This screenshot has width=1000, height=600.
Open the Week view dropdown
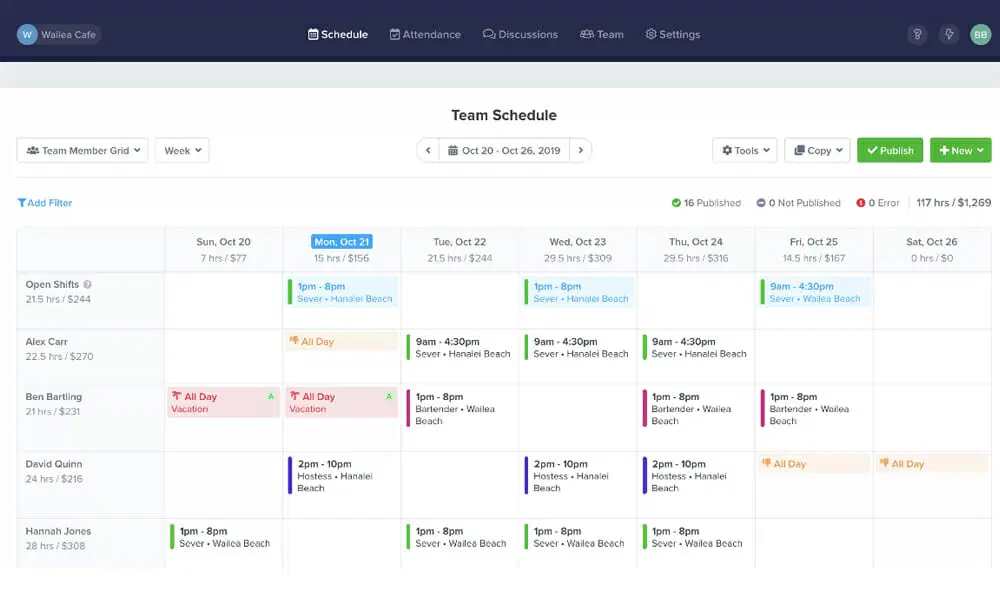(x=182, y=150)
